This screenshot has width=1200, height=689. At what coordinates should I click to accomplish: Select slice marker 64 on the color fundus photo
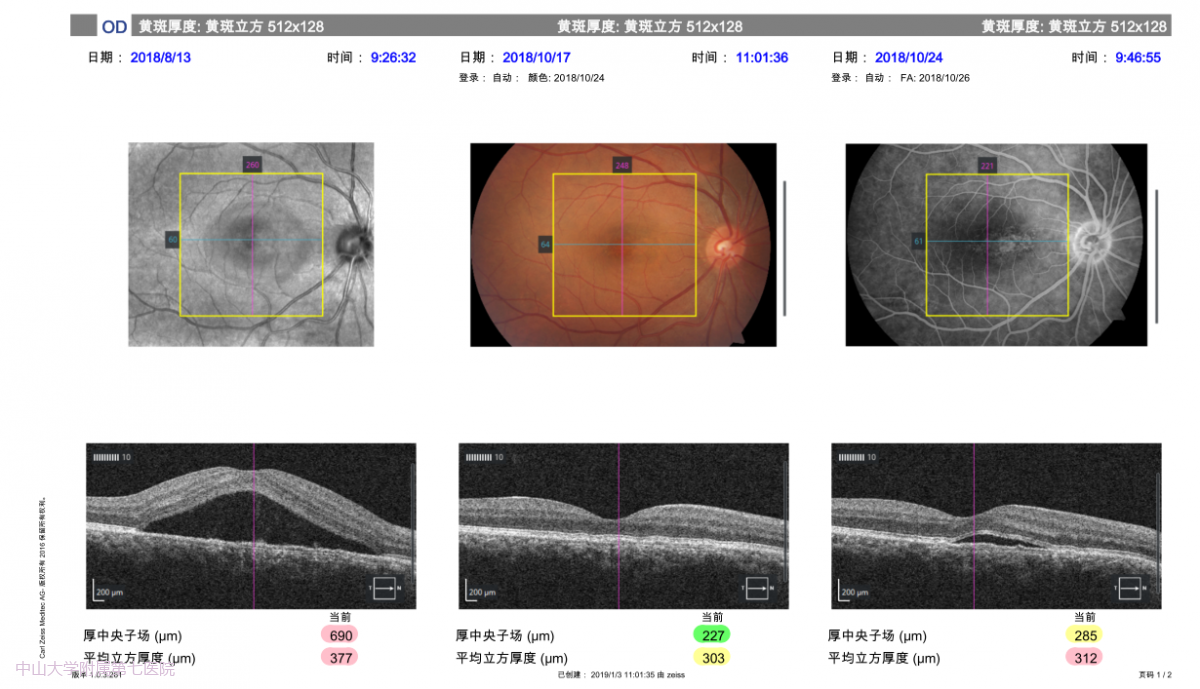pyautogui.click(x=545, y=244)
